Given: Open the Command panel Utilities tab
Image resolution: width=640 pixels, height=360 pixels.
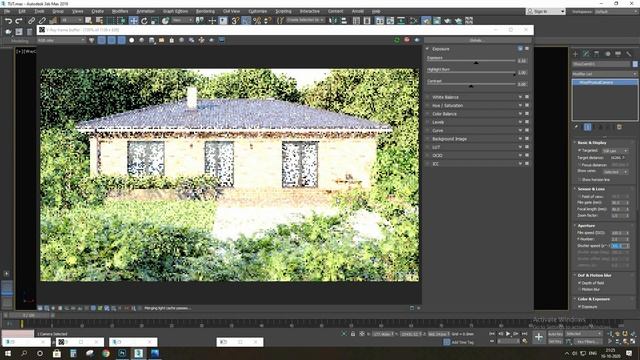Looking at the screenshot, I should [x=629, y=54].
